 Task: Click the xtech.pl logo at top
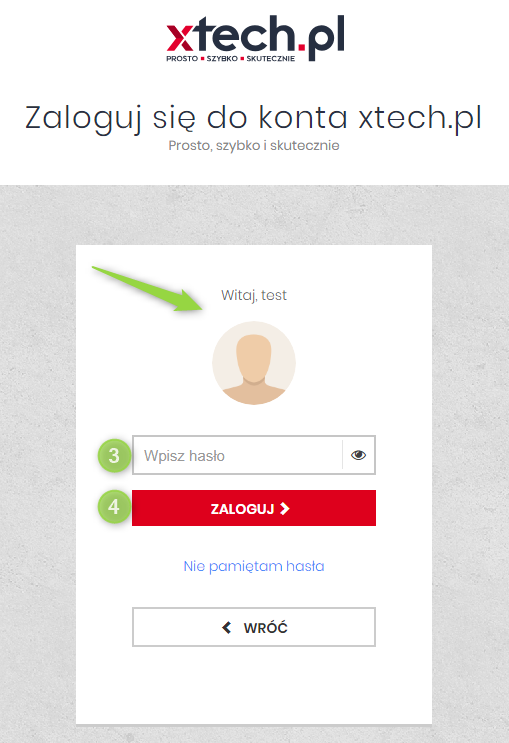tap(255, 38)
